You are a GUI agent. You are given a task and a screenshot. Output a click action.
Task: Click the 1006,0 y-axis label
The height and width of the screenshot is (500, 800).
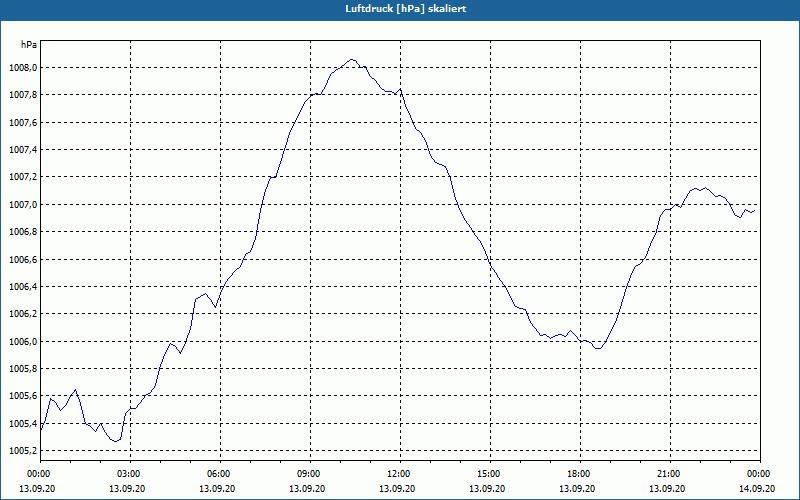pos(22,341)
